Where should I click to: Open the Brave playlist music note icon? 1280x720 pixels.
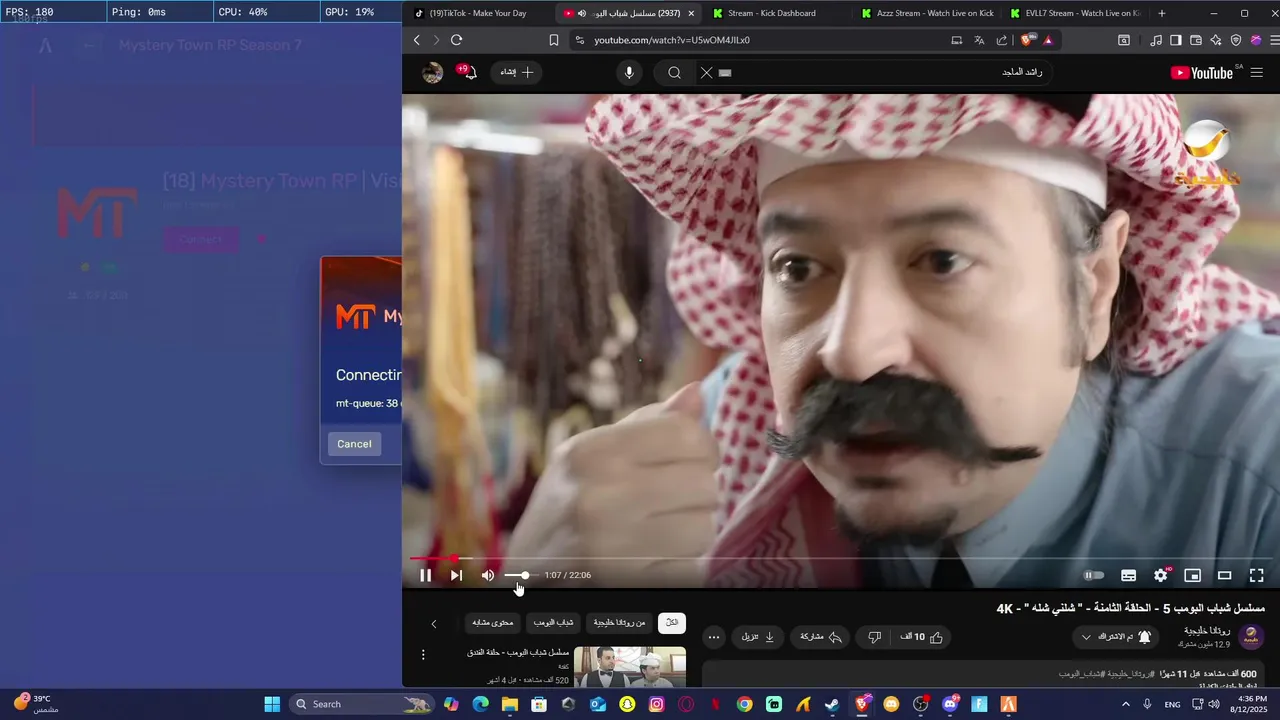pyautogui.click(x=1156, y=40)
